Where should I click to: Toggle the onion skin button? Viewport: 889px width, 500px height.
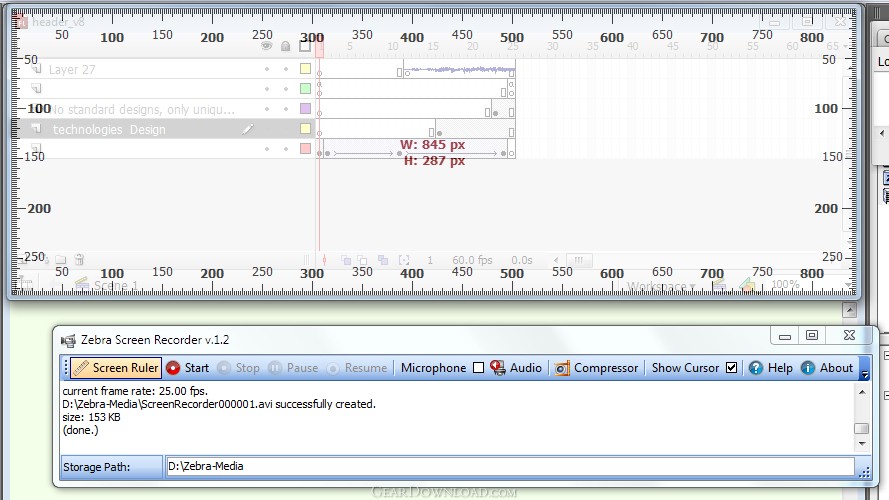[345, 260]
